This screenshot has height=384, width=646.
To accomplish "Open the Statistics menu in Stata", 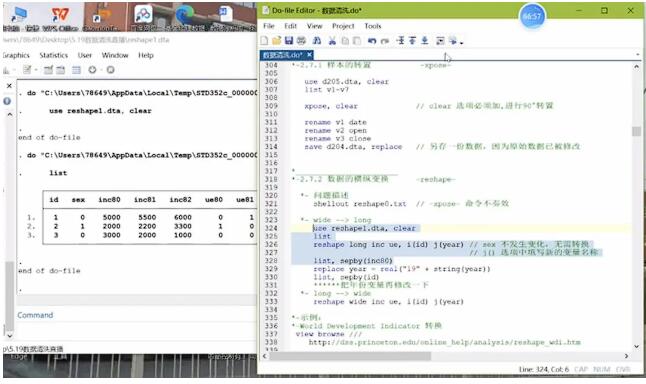I will pos(54,55).
